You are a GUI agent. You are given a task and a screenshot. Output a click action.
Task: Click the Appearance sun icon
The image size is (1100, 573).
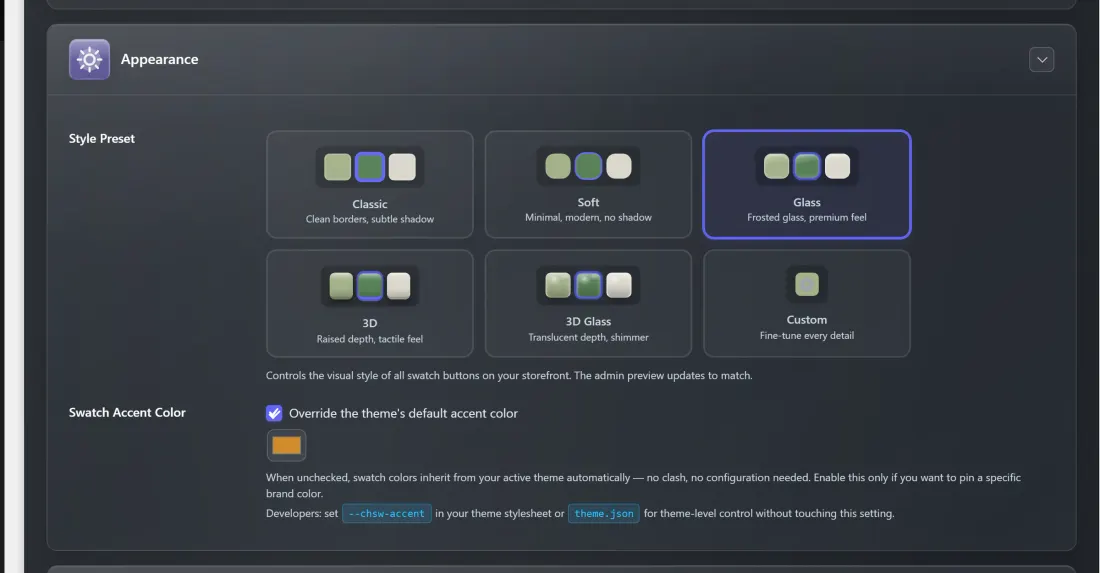[89, 60]
